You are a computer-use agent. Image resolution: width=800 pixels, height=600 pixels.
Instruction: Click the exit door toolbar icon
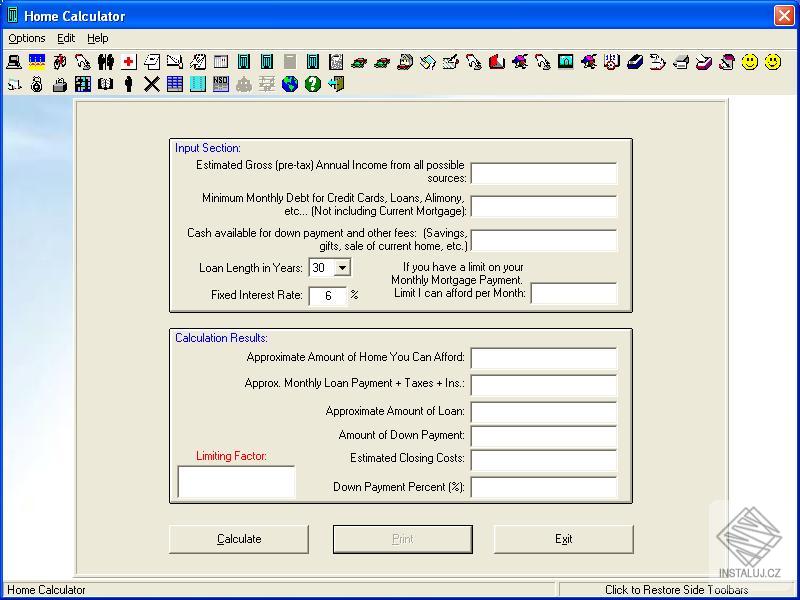tap(336, 85)
